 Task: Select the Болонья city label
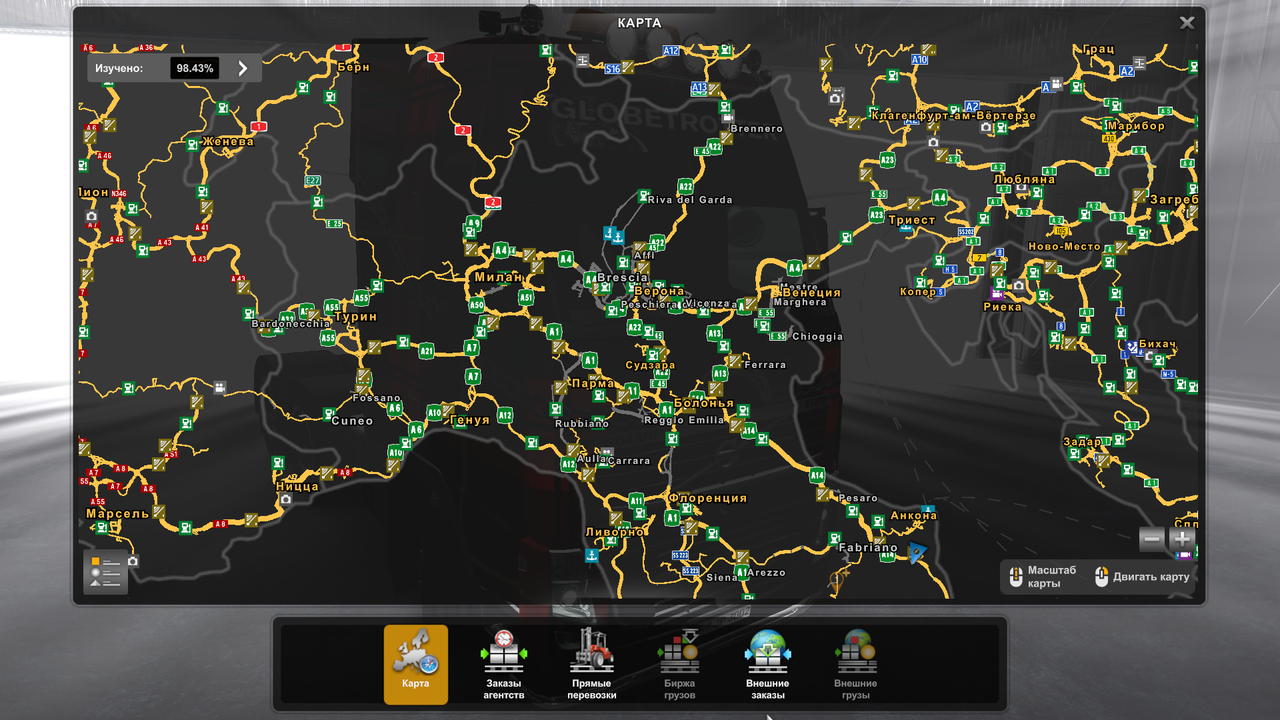(x=704, y=403)
